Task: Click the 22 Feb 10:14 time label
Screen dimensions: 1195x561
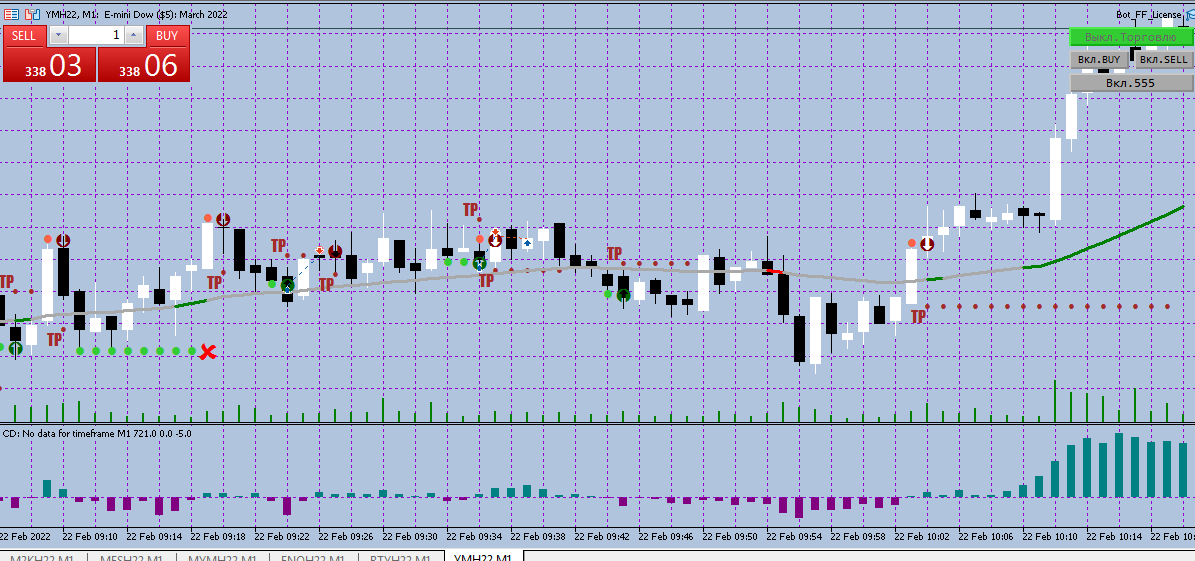Action: (1114, 536)
